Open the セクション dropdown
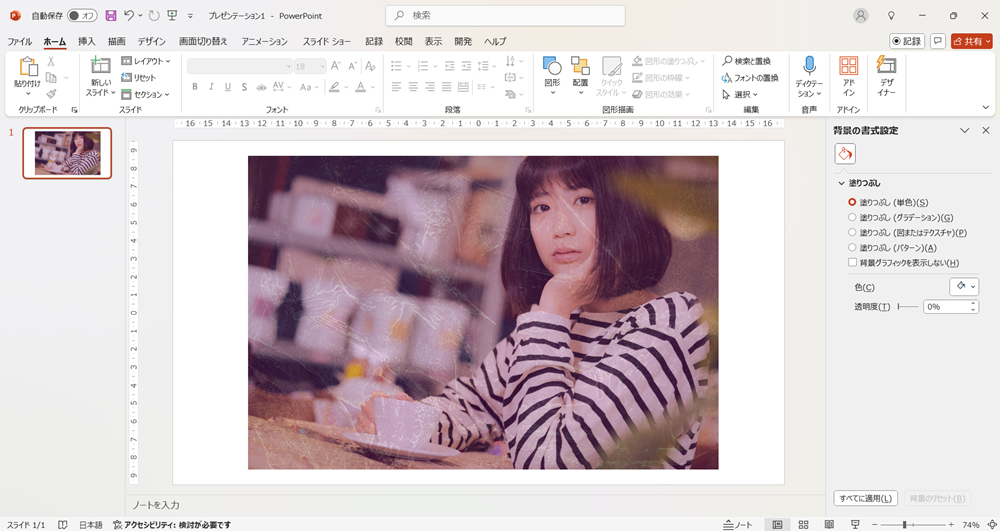The height and width of the screenshot is (531, 1000). 145,94
